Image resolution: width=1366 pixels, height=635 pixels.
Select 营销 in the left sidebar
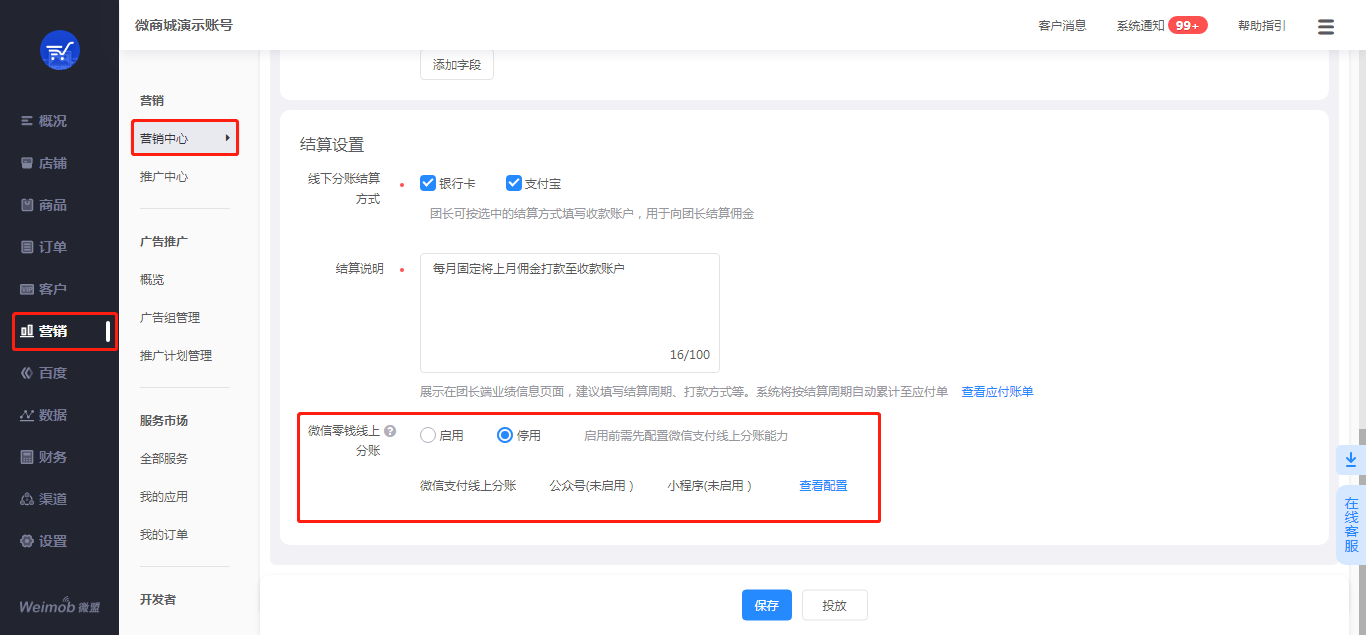[x=44, y=331]
